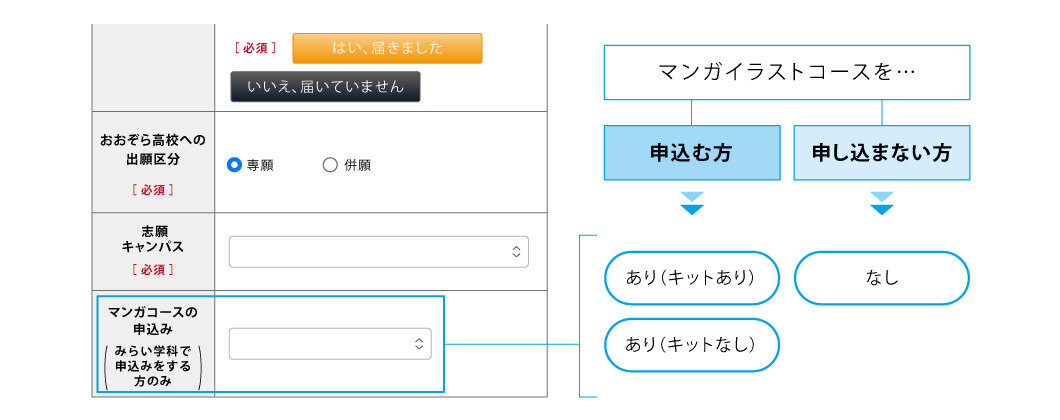Click the down arrow under 申込む方
This screenshot has height=420, width=1060.
point(692,204)
